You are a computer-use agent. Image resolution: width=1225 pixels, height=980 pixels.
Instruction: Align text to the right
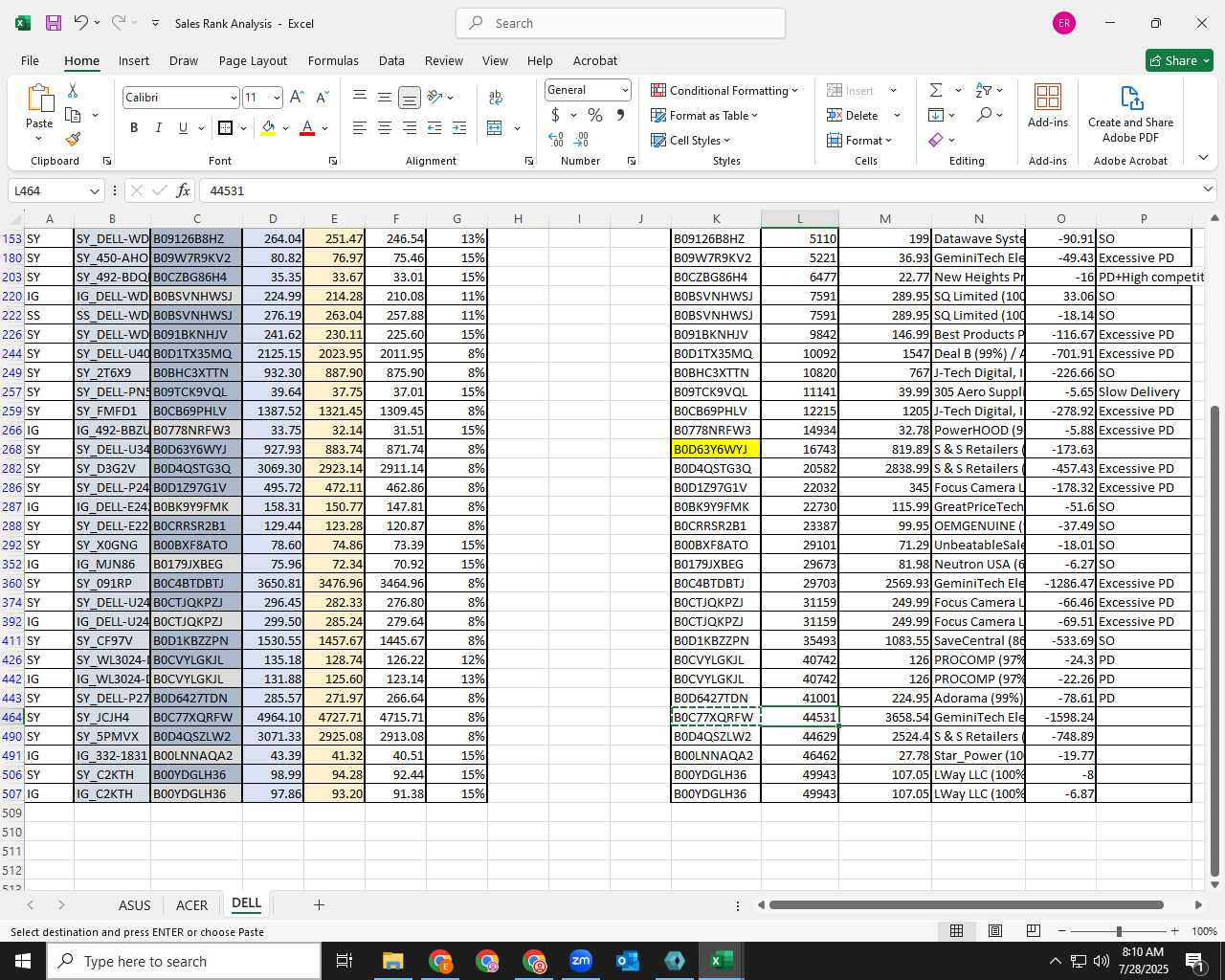pyautogui.click(x=409, y=128)
